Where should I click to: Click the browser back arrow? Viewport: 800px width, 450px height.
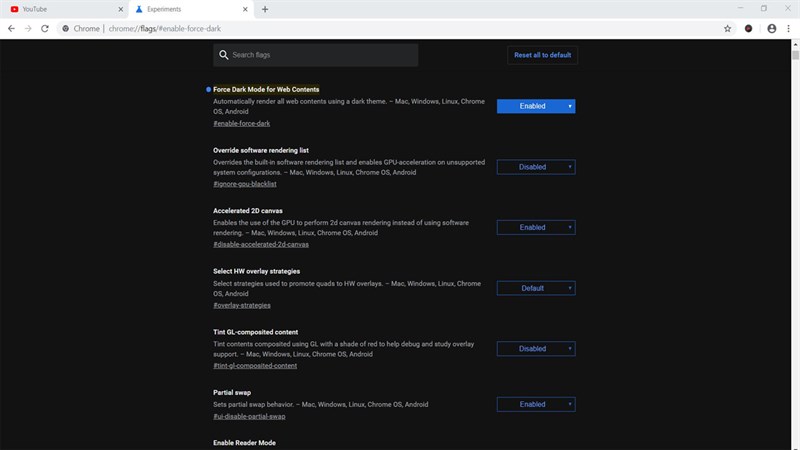pyautogui.click(x=11, y=29)
